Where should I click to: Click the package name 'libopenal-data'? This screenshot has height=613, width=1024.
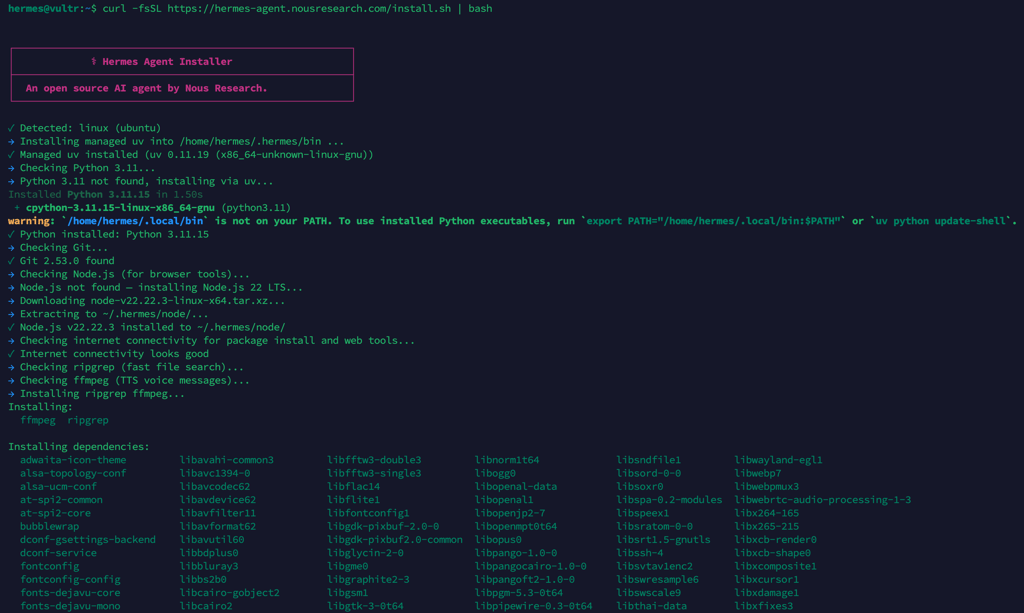pyautogui.click(x=516, y=486)
